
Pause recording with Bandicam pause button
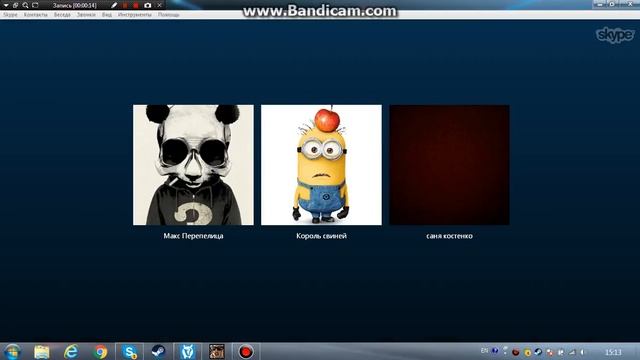coord(125,5)
